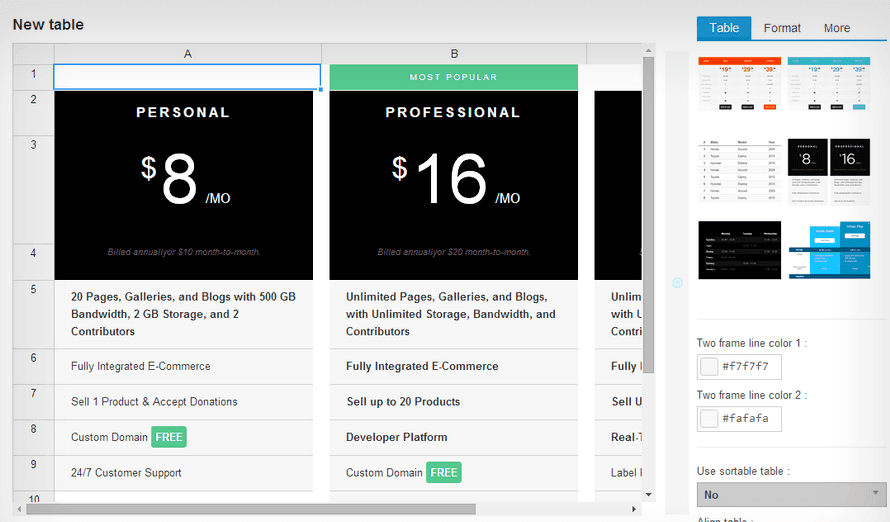Screen dimensions: 890x522
Task: Open the Use sortable table dropdown
Action: coord(791,494)
